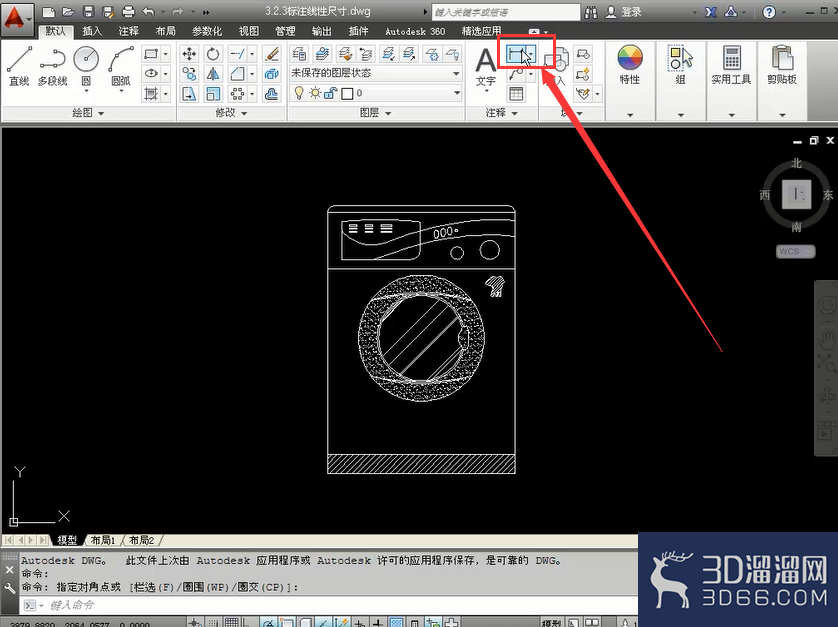This screenshot has height=627, width=838.
Task: Open the Trim tool dropdown arrow
Action: (252, 53)
